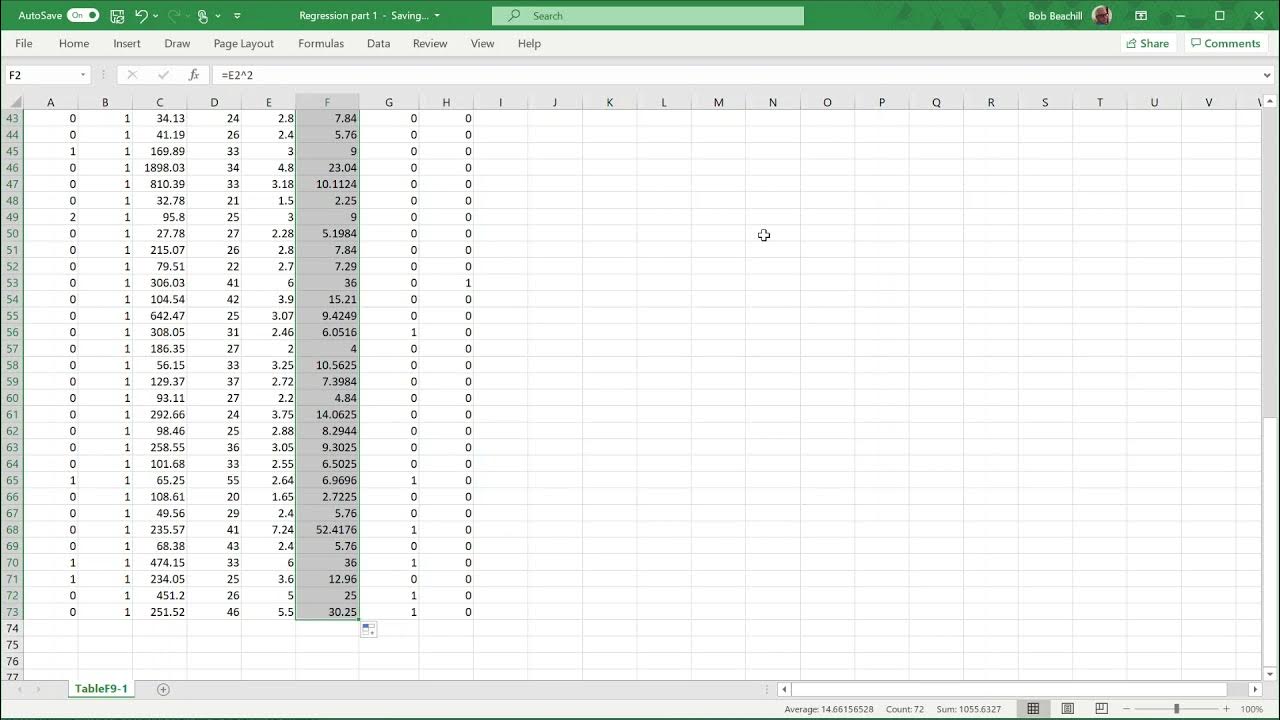Click cell with value 7.24
Viewport: 1280px width, 720px height.
tap(268, 530)
